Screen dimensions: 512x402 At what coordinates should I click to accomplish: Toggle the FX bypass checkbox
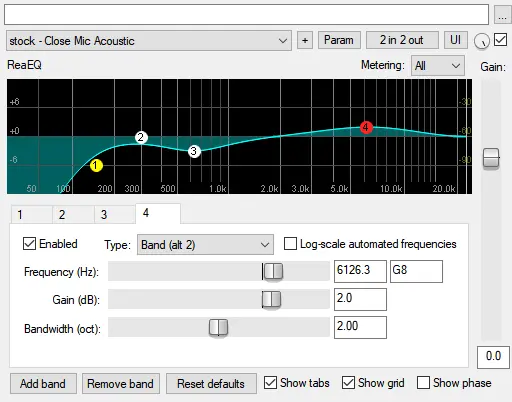tap(500, 40)
